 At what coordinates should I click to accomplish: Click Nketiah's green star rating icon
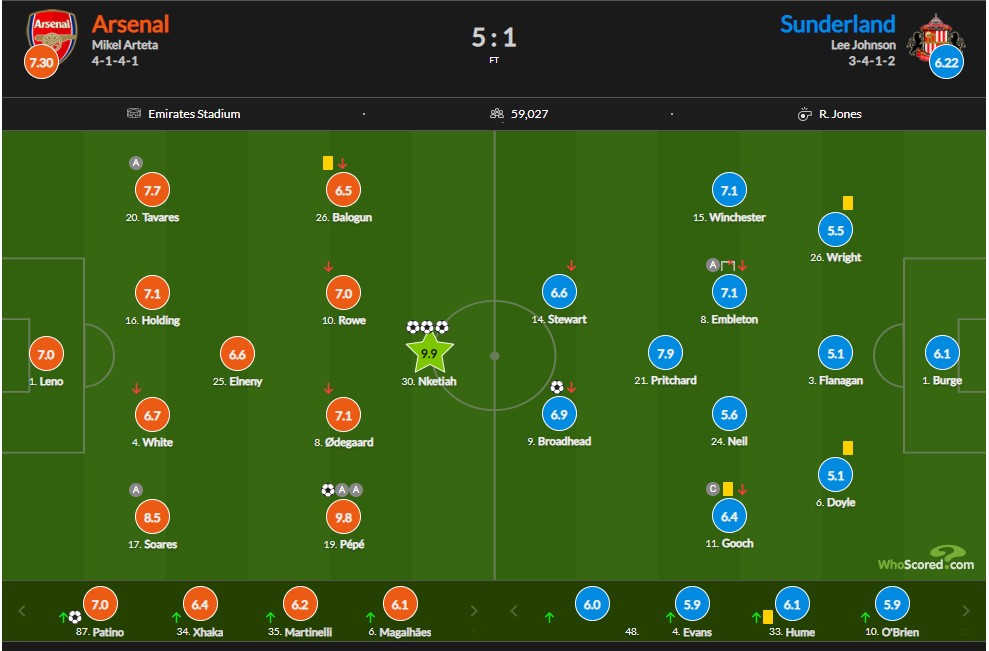coord(429,354)
